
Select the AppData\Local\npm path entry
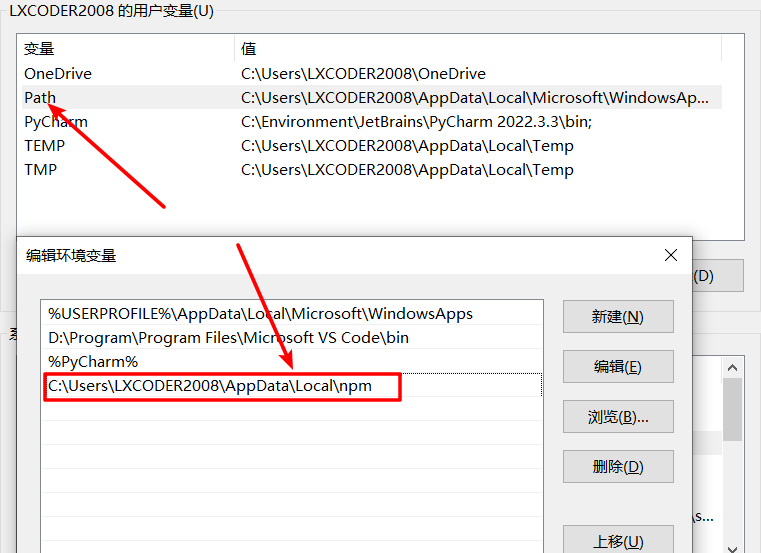[x=210, y=386]
